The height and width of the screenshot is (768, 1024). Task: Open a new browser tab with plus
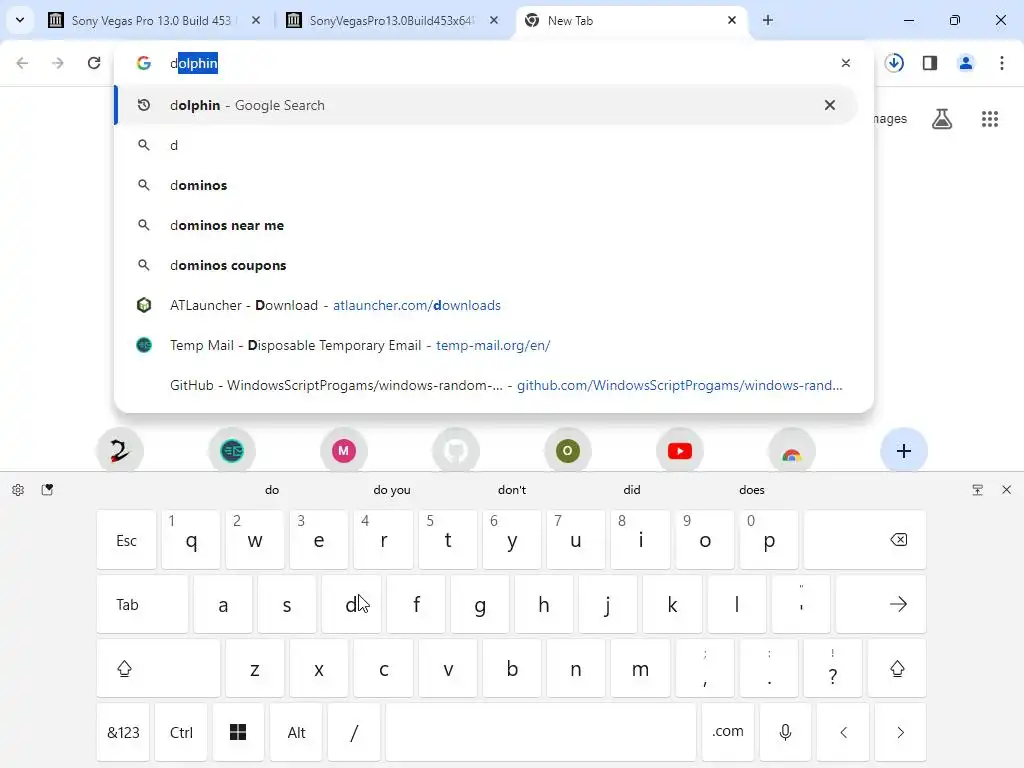click(x=768, y=20)
